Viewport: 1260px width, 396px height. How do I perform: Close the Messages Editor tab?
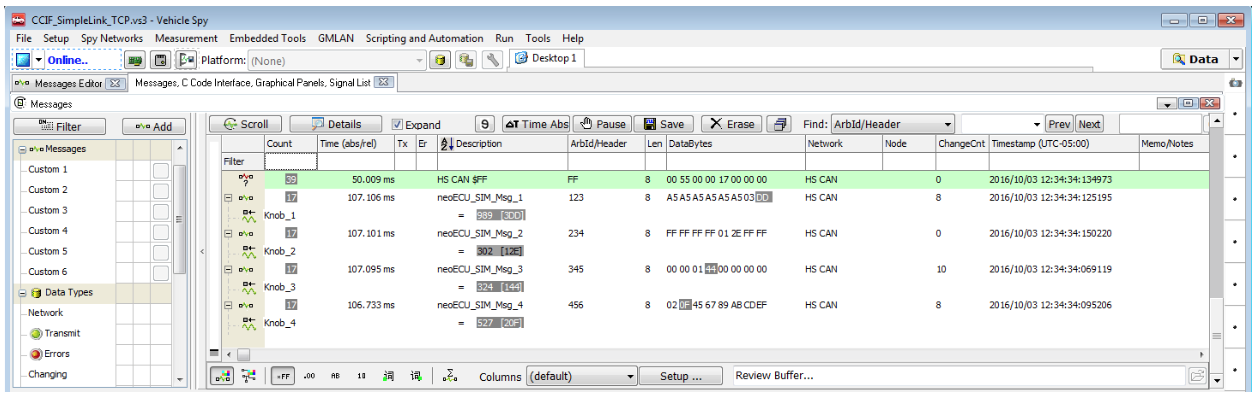click(115, 83)
